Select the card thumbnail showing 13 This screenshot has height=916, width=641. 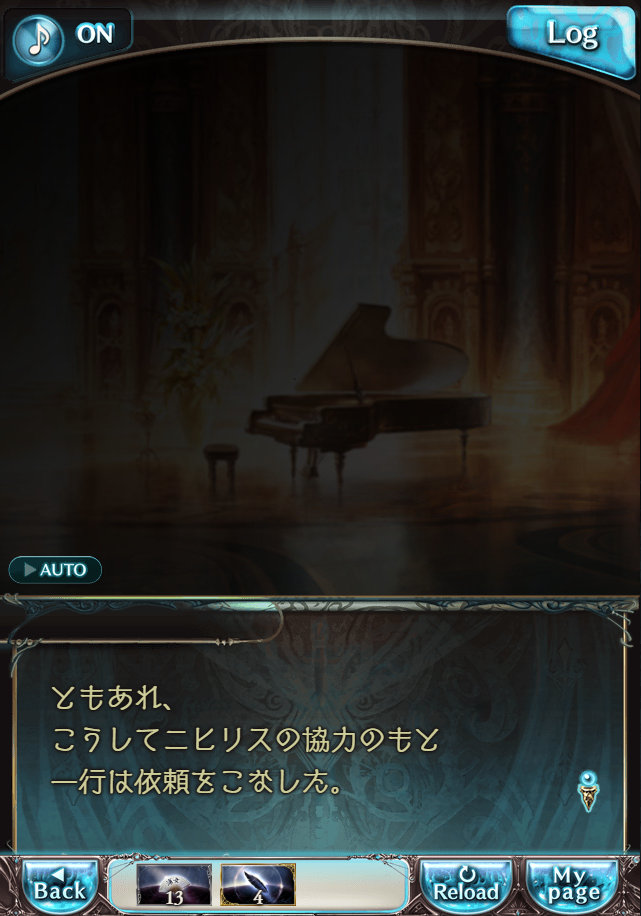point(174,884)
